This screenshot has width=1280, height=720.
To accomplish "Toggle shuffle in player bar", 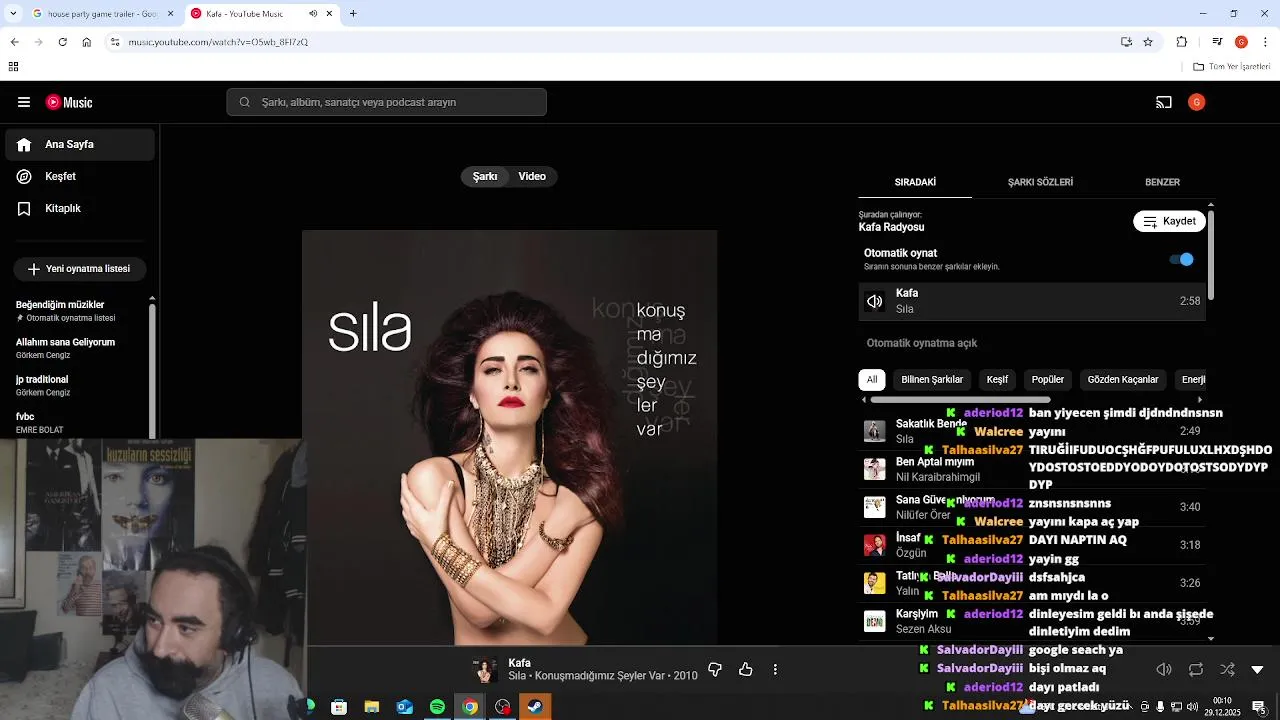I will 1227,669.
